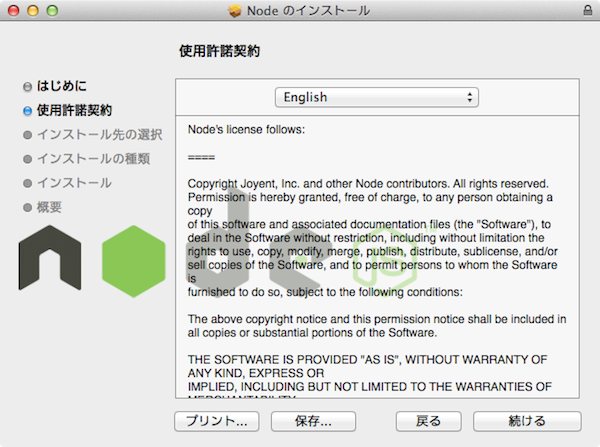Click the green zoom window button
The width and height of the screenshot is (600, 447).
(52, 11)
